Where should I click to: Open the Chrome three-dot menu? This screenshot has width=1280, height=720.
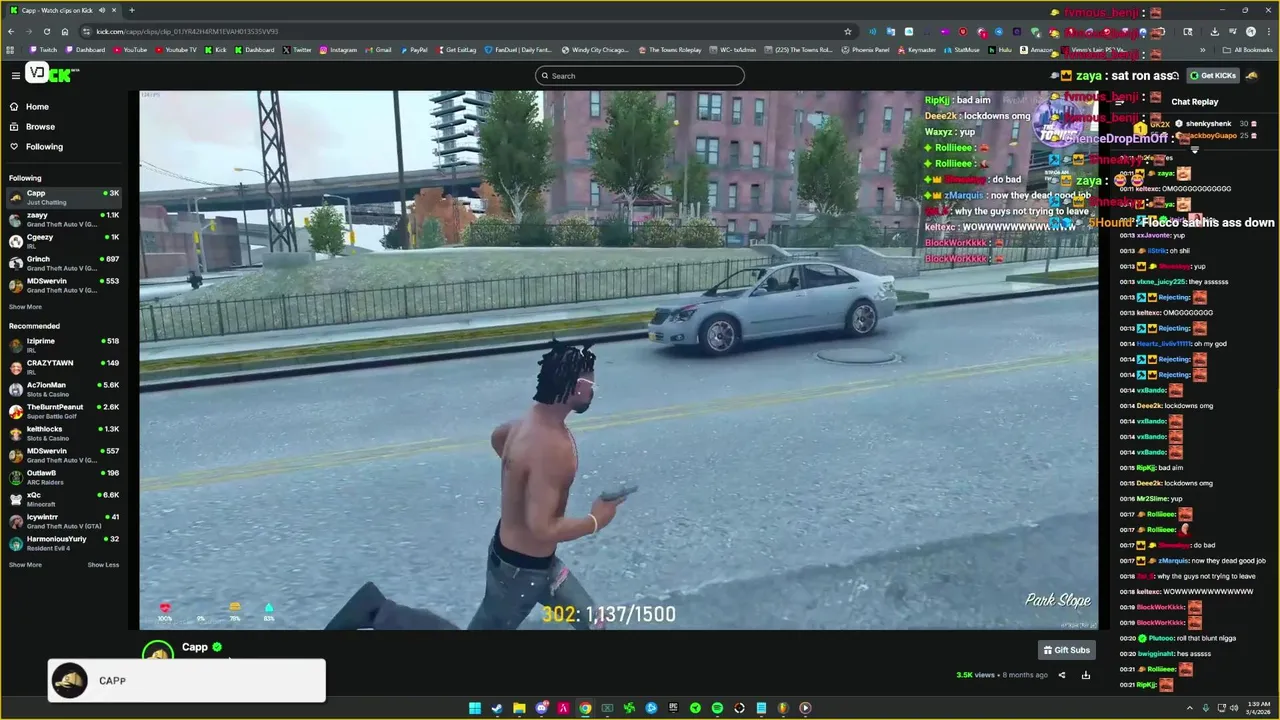point(1267,31)
